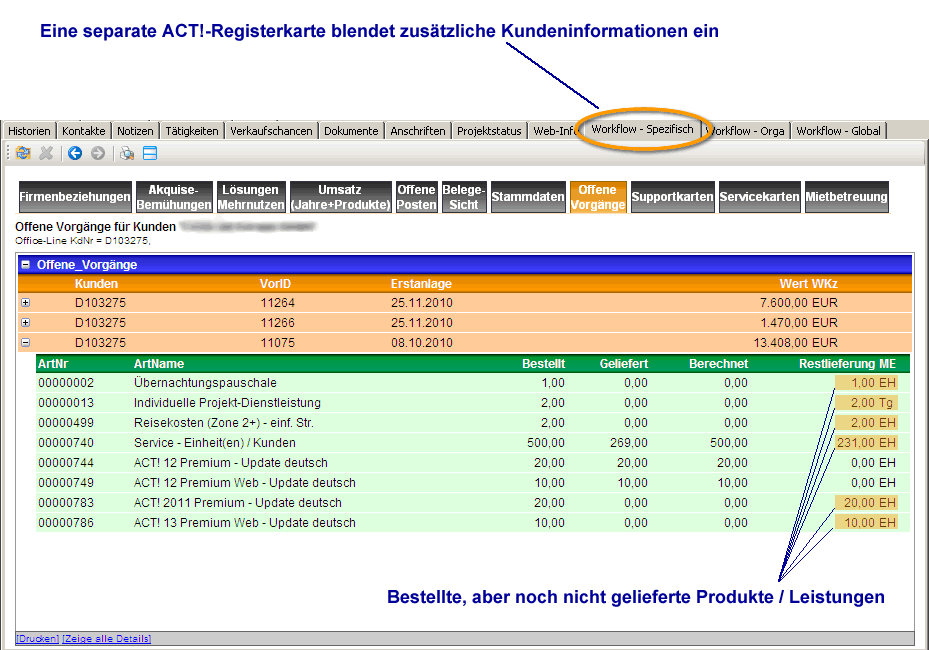Open the Offene Posten view

pos(417,197)
